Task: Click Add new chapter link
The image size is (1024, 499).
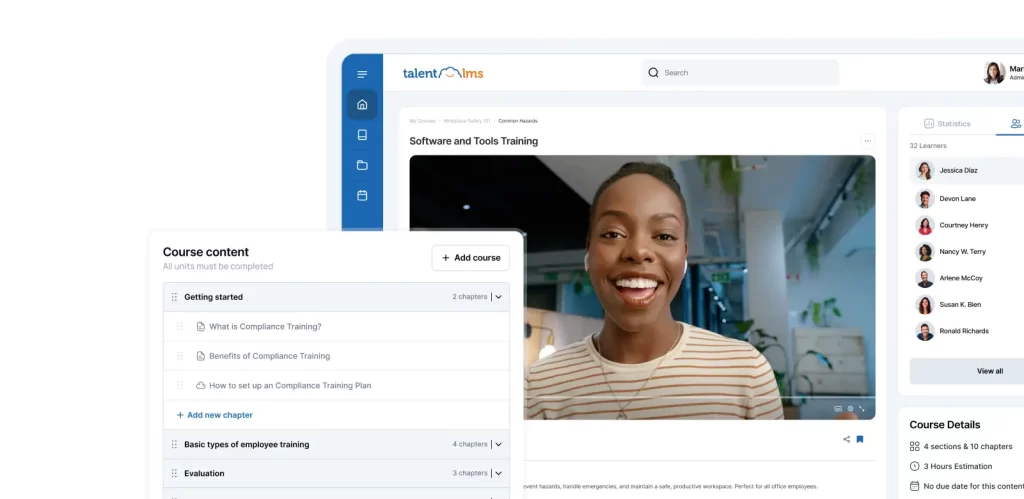Action: coord(214,415)
